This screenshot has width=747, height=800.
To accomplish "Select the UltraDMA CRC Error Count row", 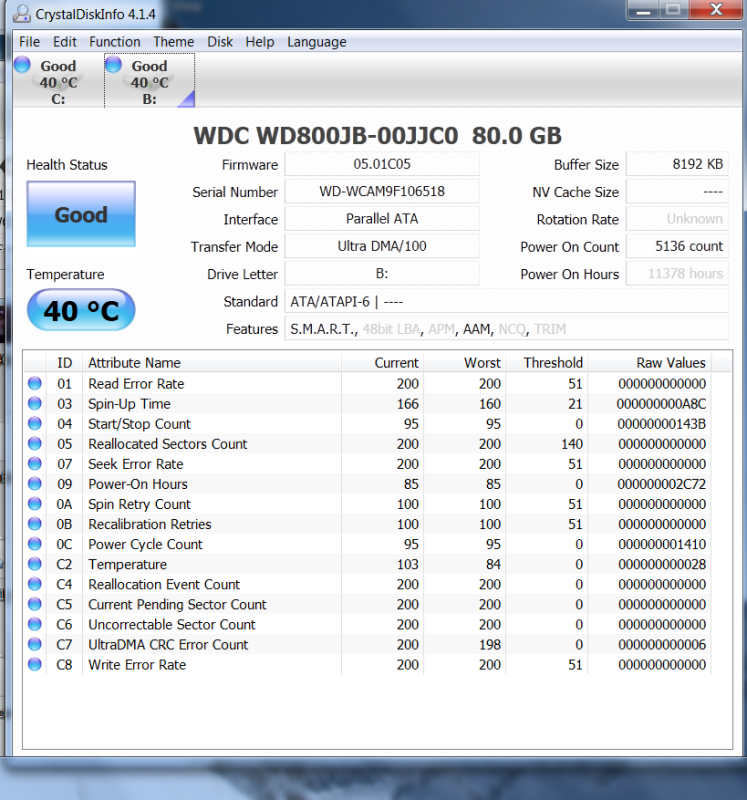I will [168, 644].
